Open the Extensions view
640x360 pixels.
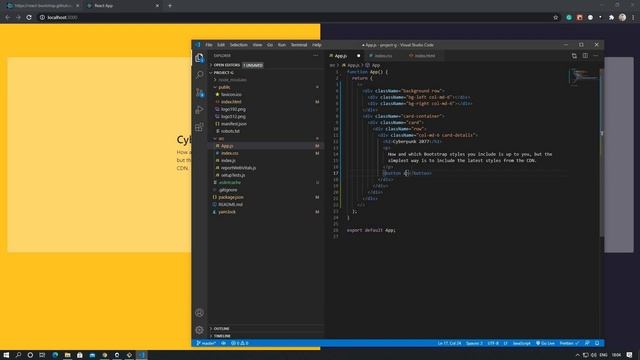pos(199,127)
